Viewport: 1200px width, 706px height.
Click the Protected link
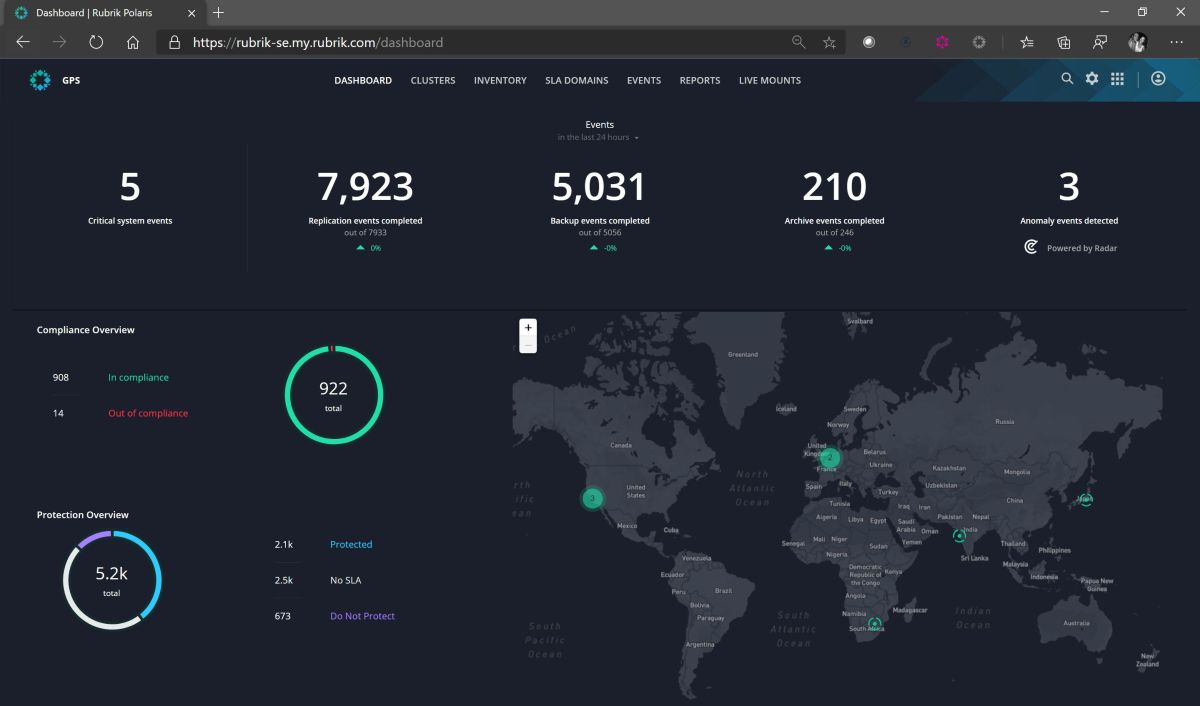click(350, 544)
